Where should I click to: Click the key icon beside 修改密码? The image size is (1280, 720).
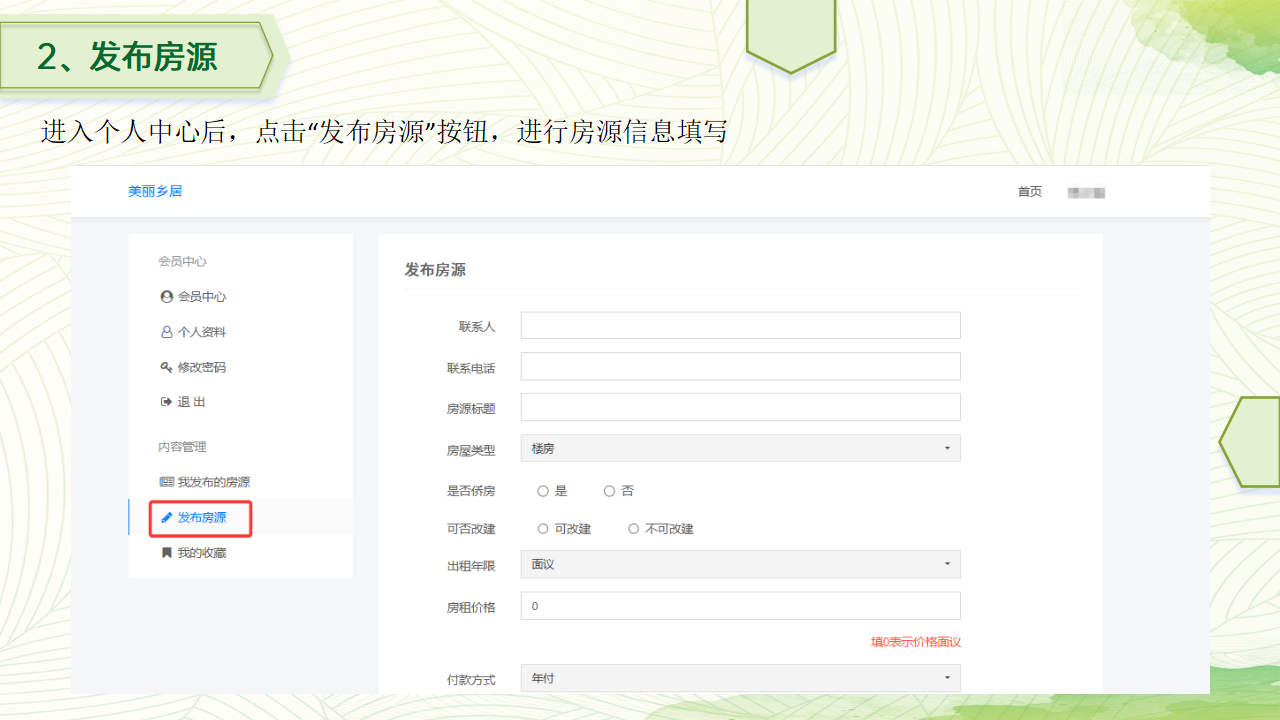[167, 367]
